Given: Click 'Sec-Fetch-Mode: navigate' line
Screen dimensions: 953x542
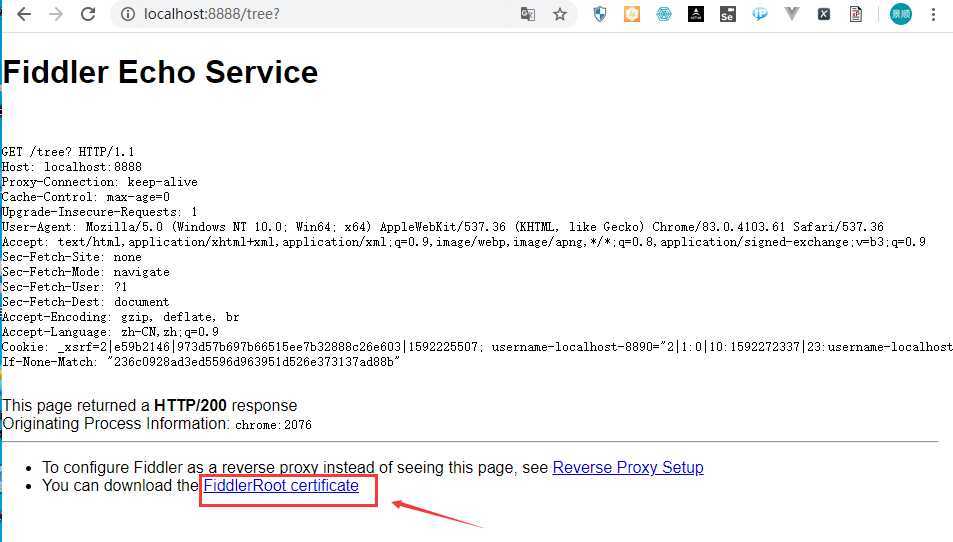Looking at the screenshot, I should (86, 272).
